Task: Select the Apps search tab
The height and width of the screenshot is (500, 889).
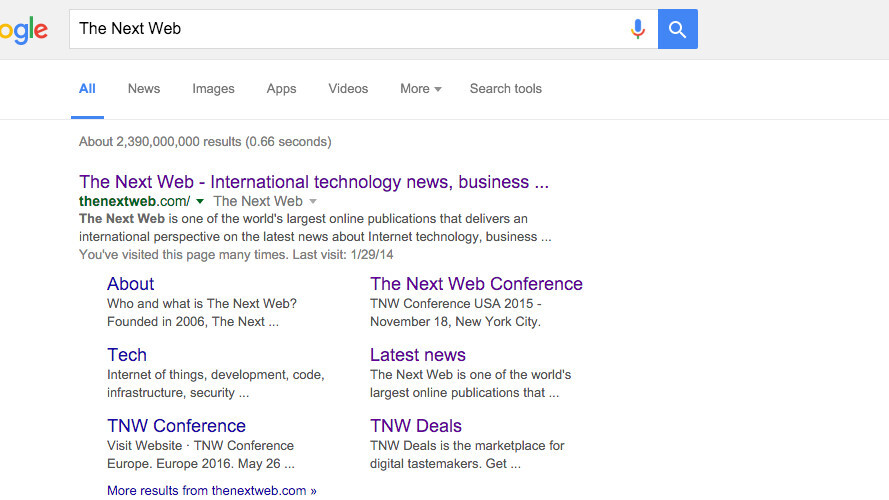Action: tap(281, 89)
